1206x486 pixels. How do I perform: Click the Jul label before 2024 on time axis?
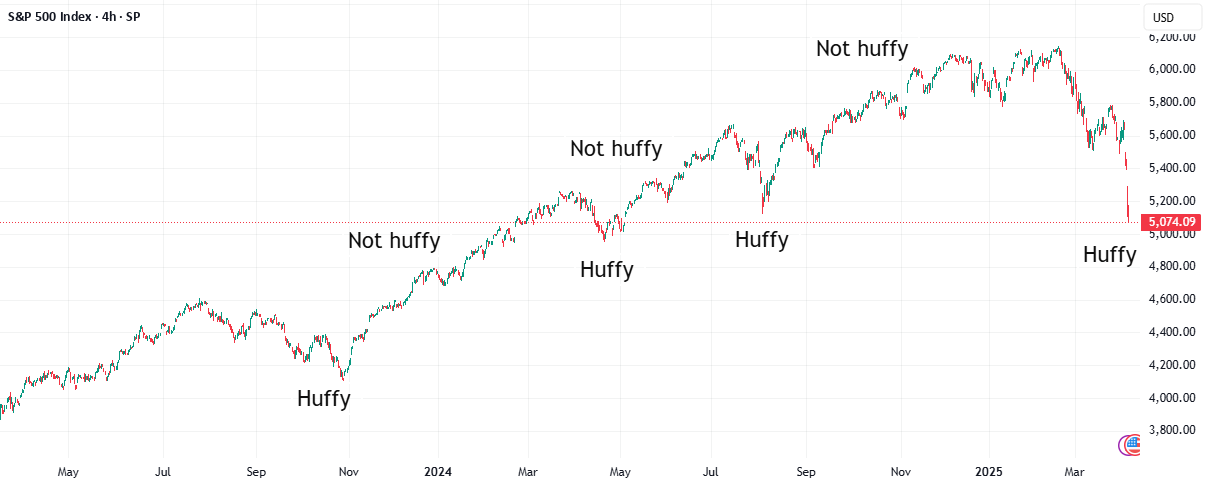[163, 470]
